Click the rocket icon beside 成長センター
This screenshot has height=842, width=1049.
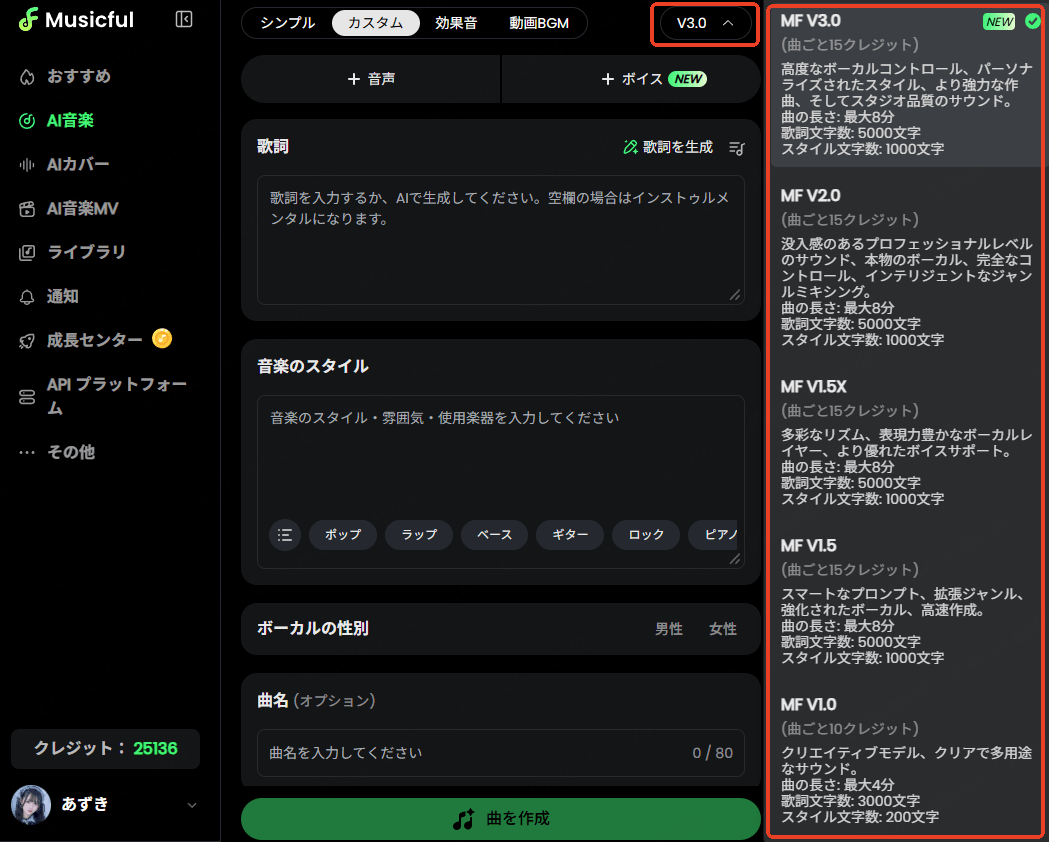27,341
